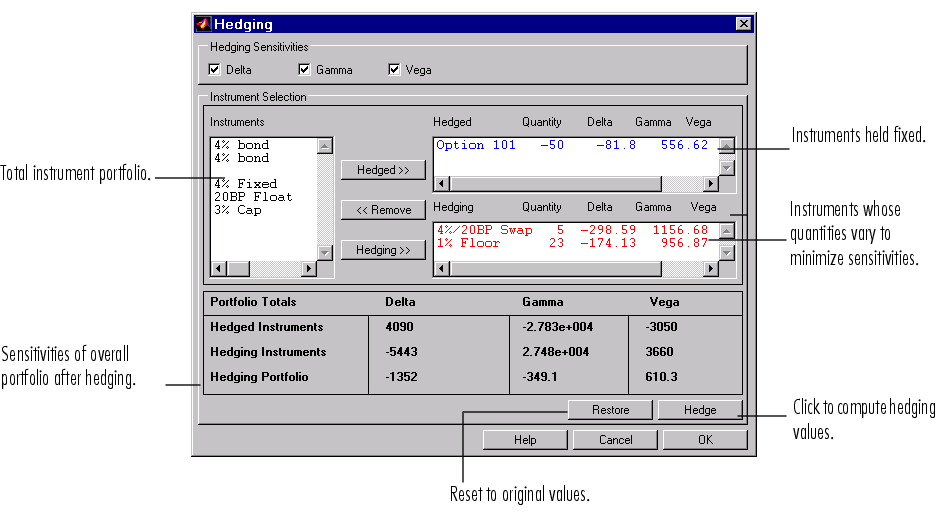This screenshot has width=941, height=522.
Task: Open Help for the Hedging dialog
Action: click(x=525, y=440)
